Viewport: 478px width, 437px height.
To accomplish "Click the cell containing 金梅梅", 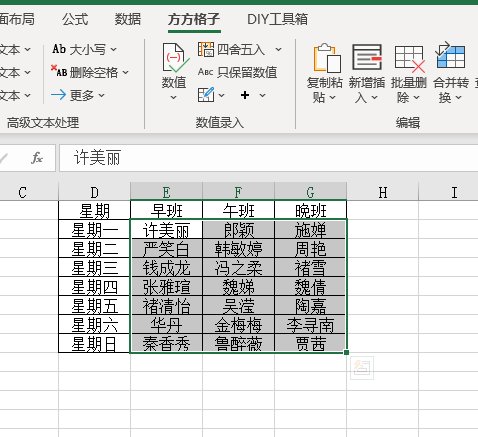I will click(x=238, y=324).
